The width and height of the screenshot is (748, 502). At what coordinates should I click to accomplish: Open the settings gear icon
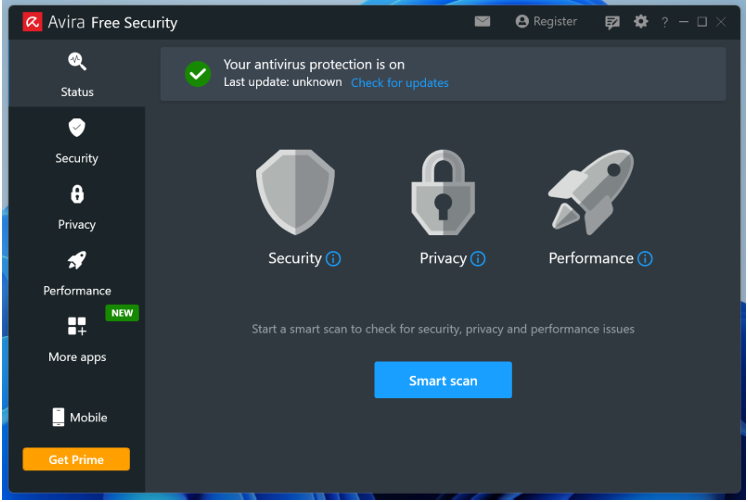pyautogui.click(x=641, y=21)
